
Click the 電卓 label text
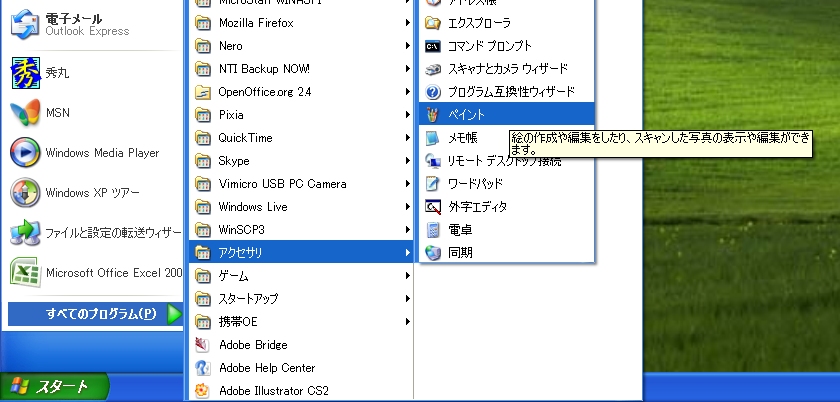460,230
